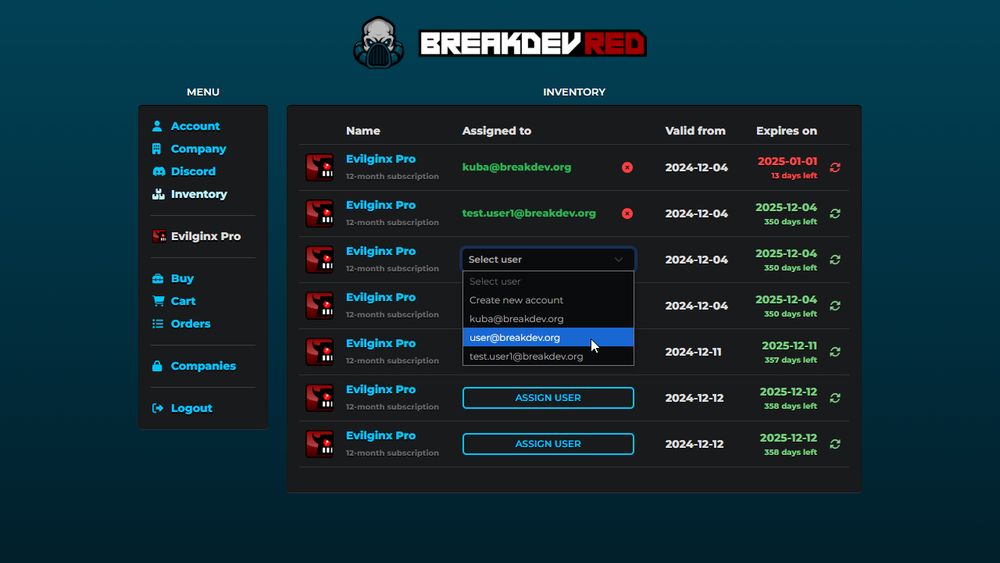The width and height of the screenshot is (1000, 563).
Task: Click refresh icon on last license row
Action: pyautogui.click(x=835, y=444)
